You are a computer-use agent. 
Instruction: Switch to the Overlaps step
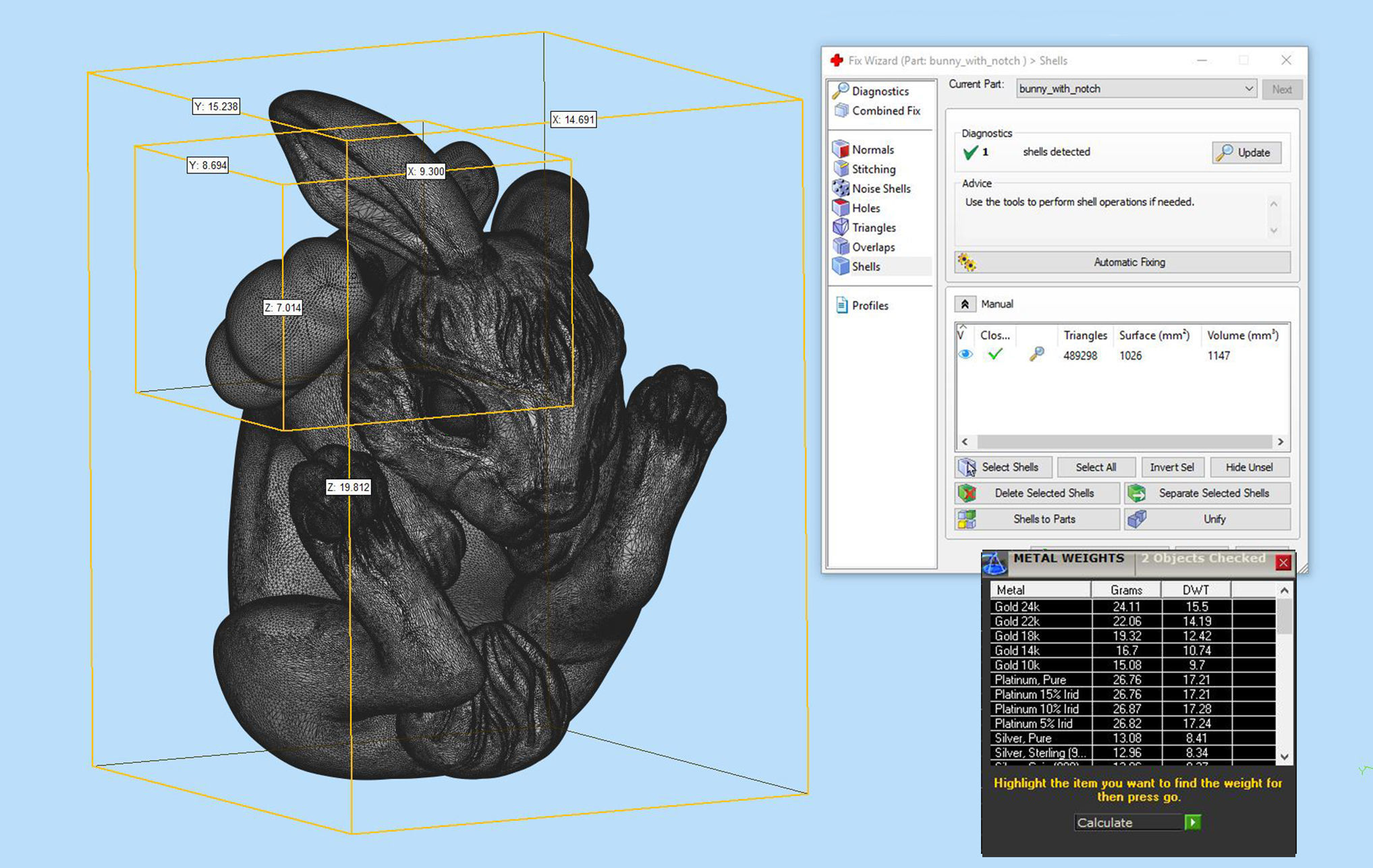pyautogui.click(x=872, y=248)
